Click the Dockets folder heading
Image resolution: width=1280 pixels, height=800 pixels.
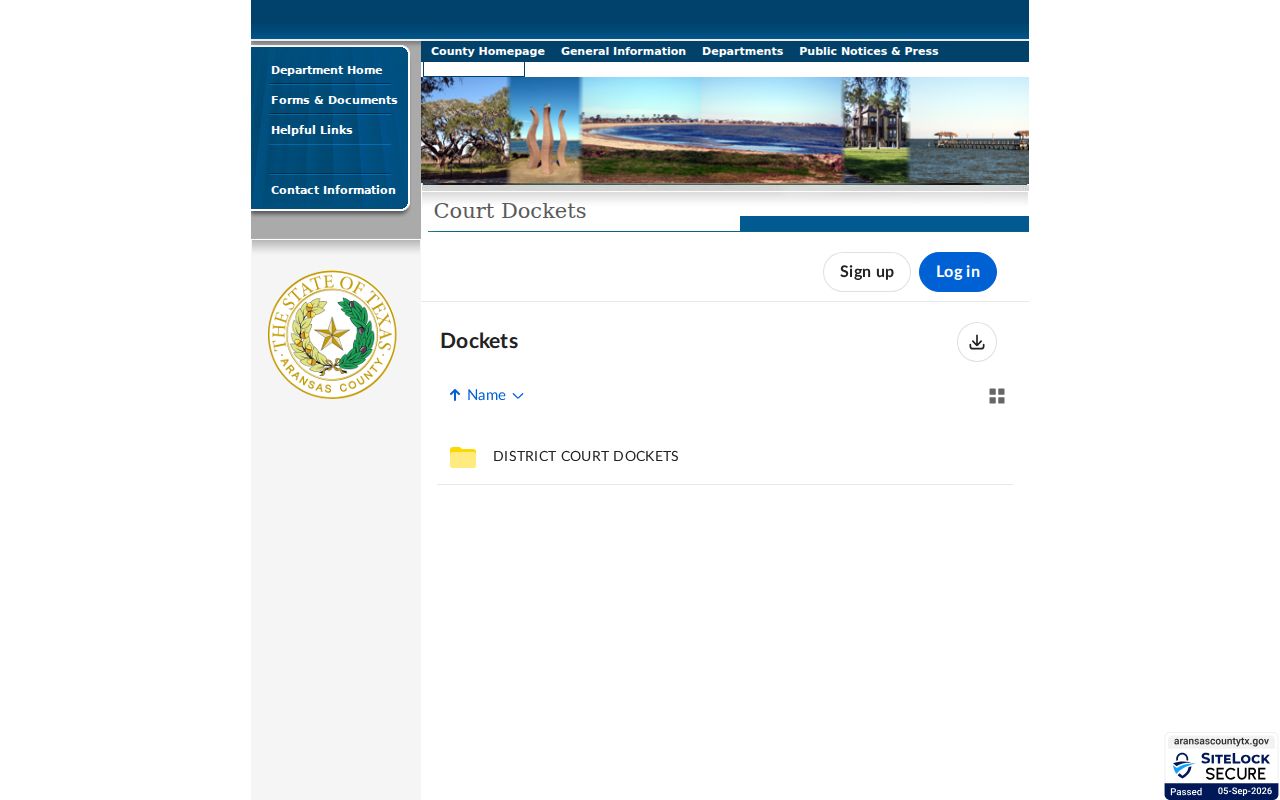479,341
